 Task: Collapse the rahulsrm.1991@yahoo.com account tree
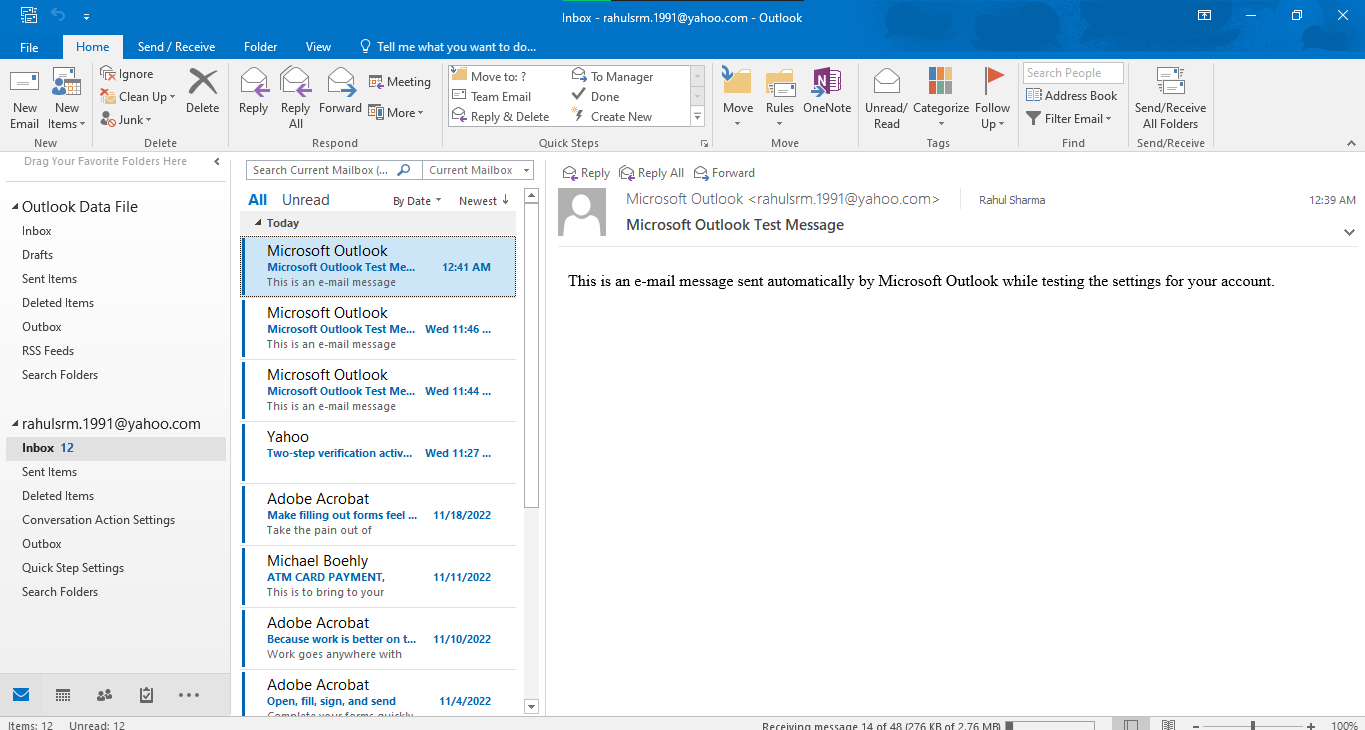tap(15, 424)
